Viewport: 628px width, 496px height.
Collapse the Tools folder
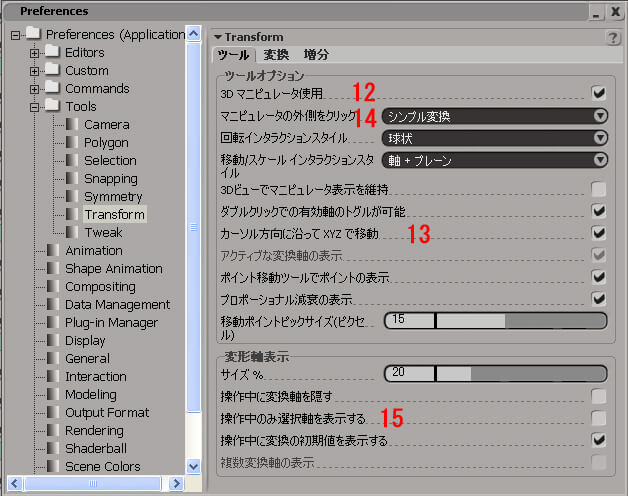click(34, 107)
